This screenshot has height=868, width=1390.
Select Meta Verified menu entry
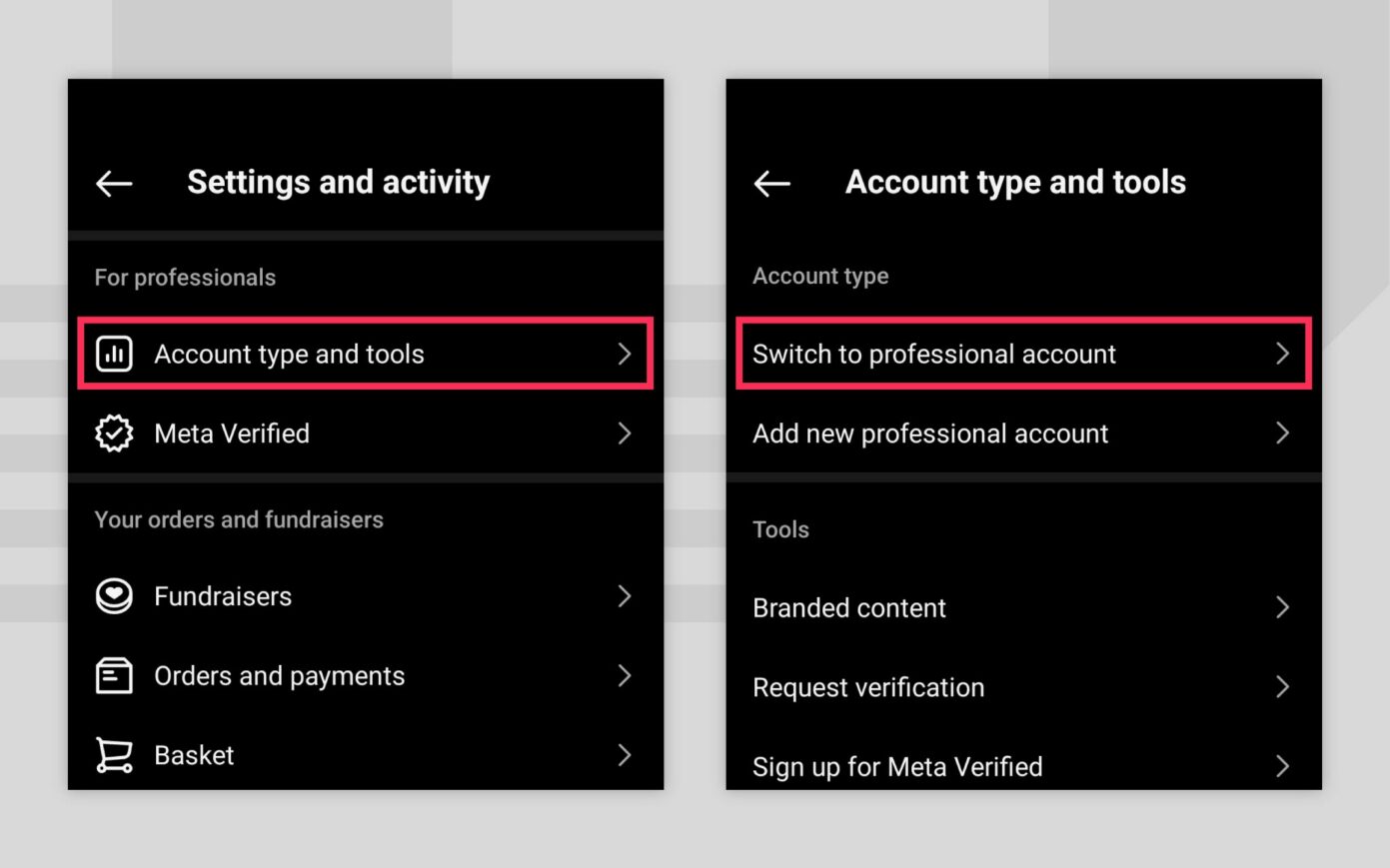(x=232, y=434)
